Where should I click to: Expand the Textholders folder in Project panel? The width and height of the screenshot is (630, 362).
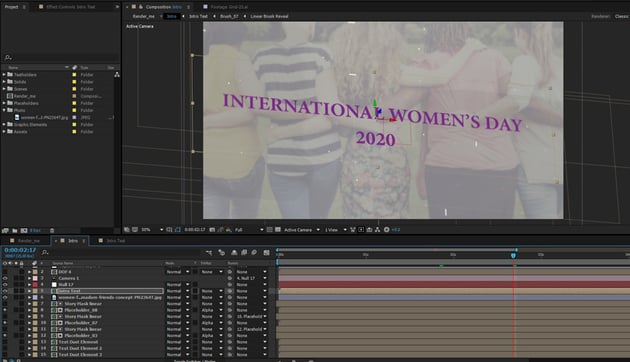4,75
